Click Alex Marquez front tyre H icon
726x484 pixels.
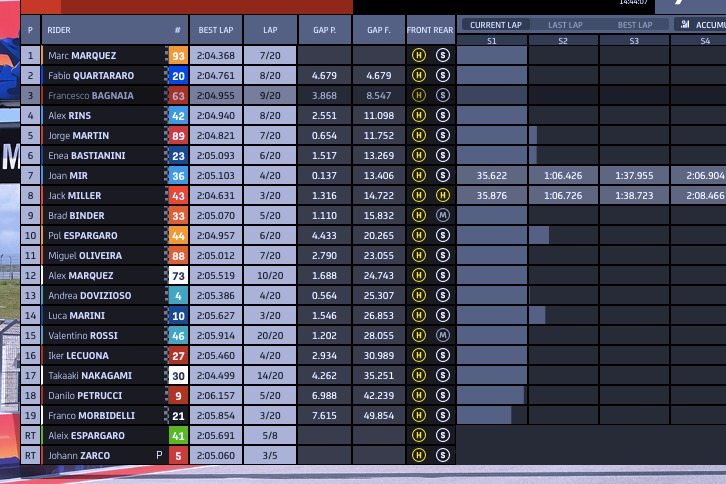(419, 275)
